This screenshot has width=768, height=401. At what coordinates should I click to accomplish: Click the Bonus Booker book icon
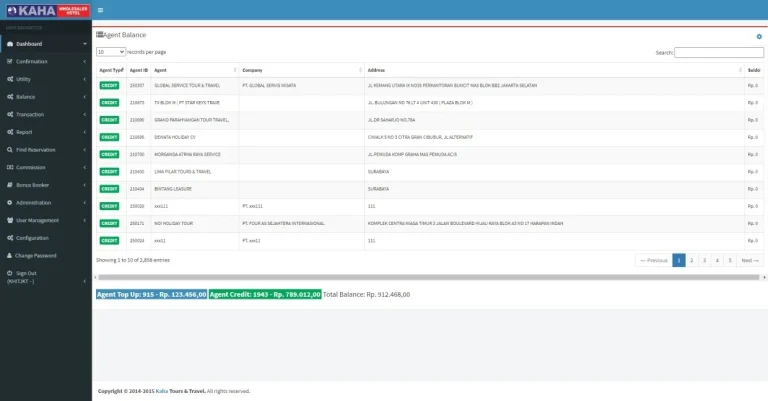pyautogui.click(x=10, y=185)
